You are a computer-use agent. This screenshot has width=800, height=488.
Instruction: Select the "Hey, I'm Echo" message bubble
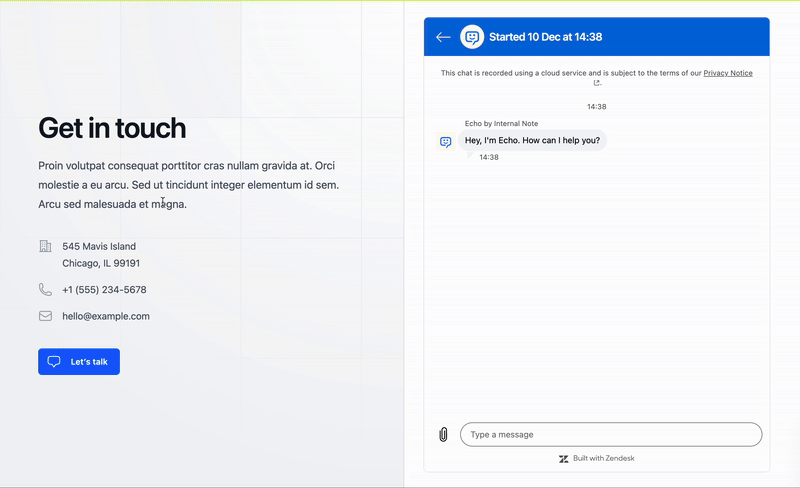532,141
